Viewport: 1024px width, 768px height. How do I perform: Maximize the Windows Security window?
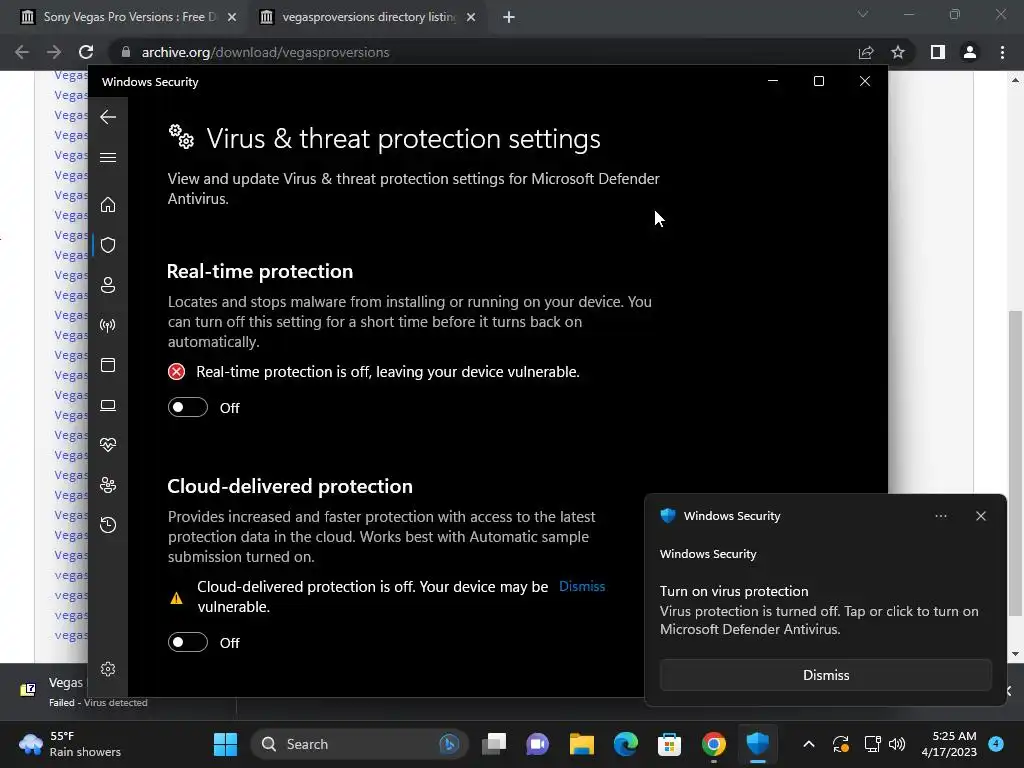(x=819, y=81)
